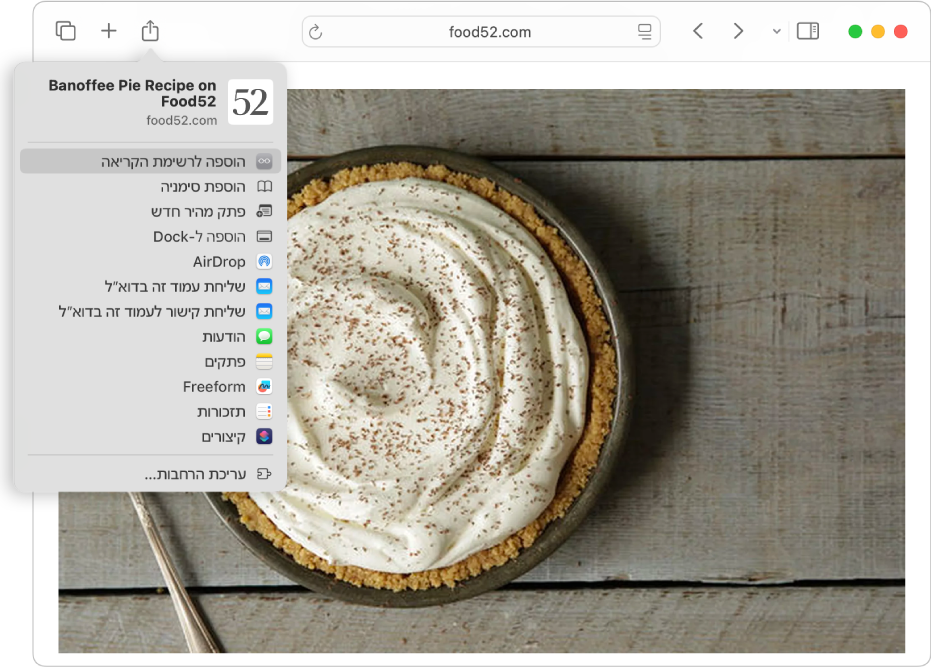Share to Freeform

point(150,387)
